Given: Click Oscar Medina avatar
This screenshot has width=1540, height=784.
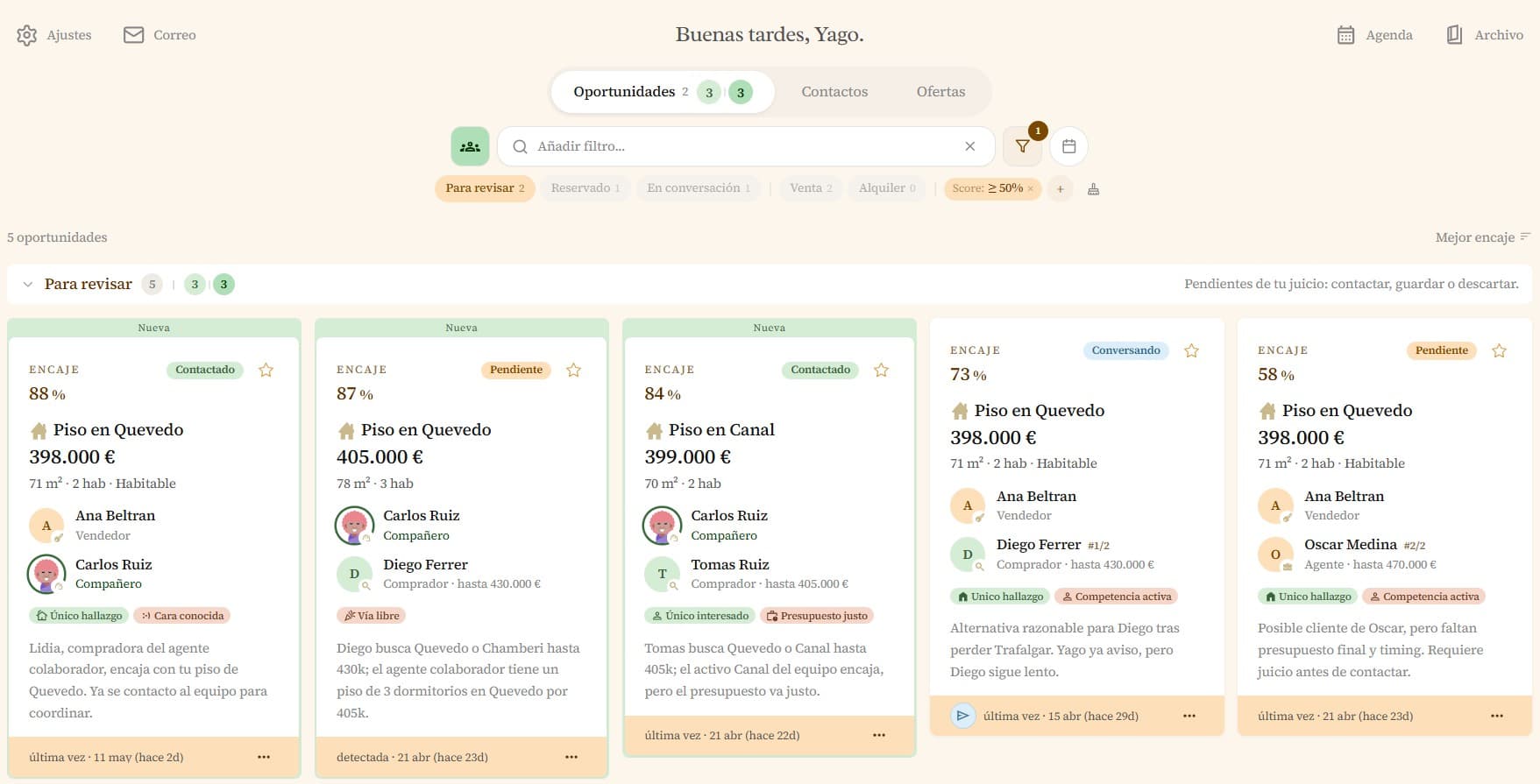Looking at the screenshot, I should click(x=1275, y=554).
